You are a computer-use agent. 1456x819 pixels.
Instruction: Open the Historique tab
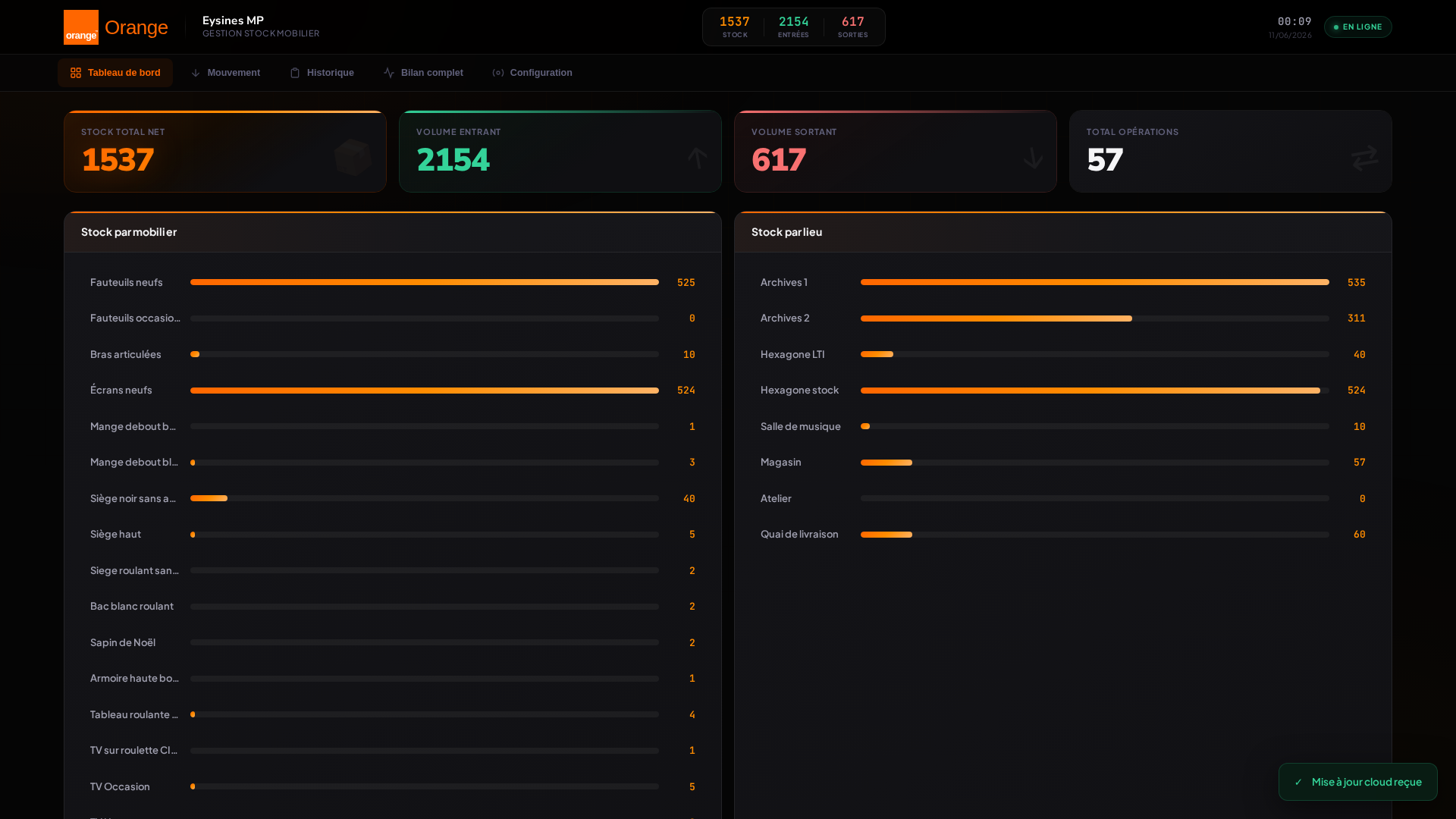click(322, 73)
